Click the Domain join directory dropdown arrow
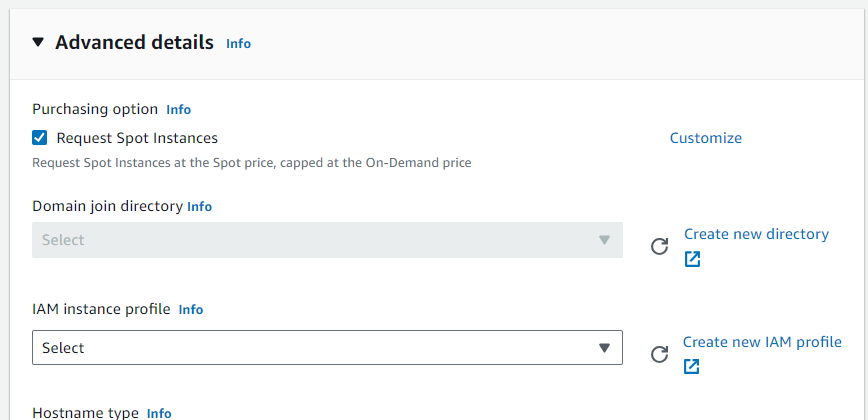The width and height of the screenshot is (868, 420). [x=604, y=240]
